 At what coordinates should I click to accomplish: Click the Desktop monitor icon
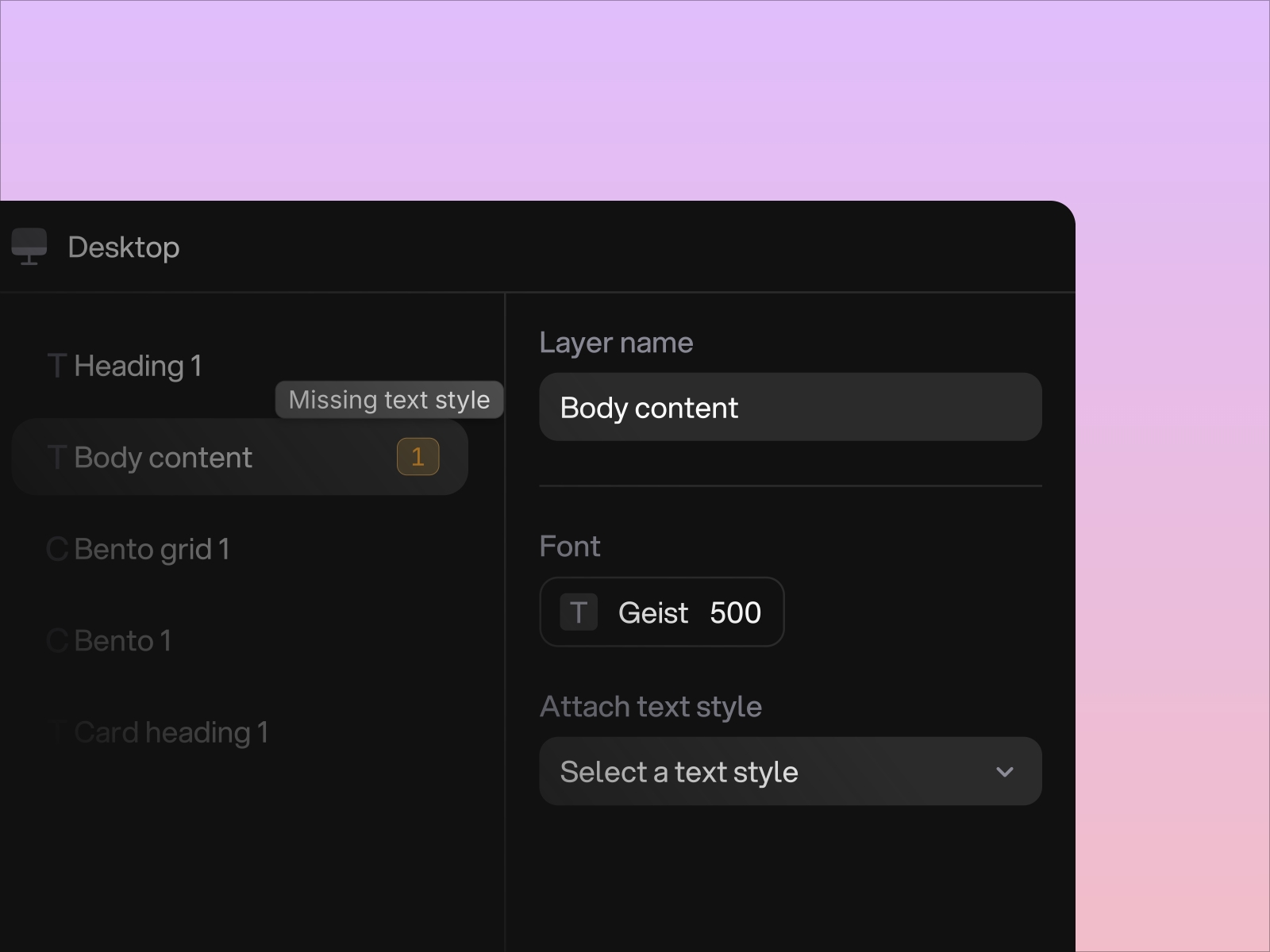pos(29,247)
